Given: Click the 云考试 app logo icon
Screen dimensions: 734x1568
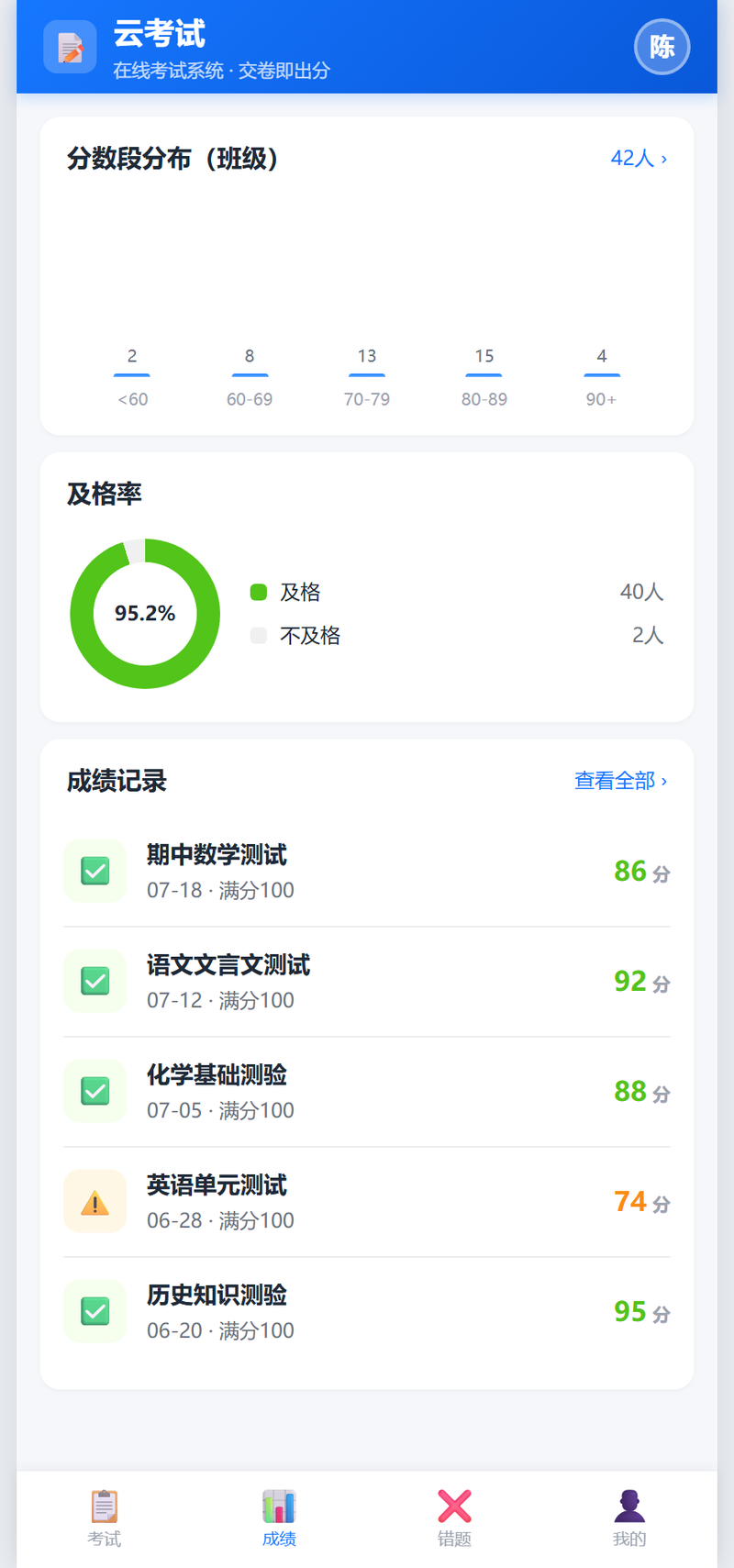Looking at the screenshot, I should click(x=70, y=47).
